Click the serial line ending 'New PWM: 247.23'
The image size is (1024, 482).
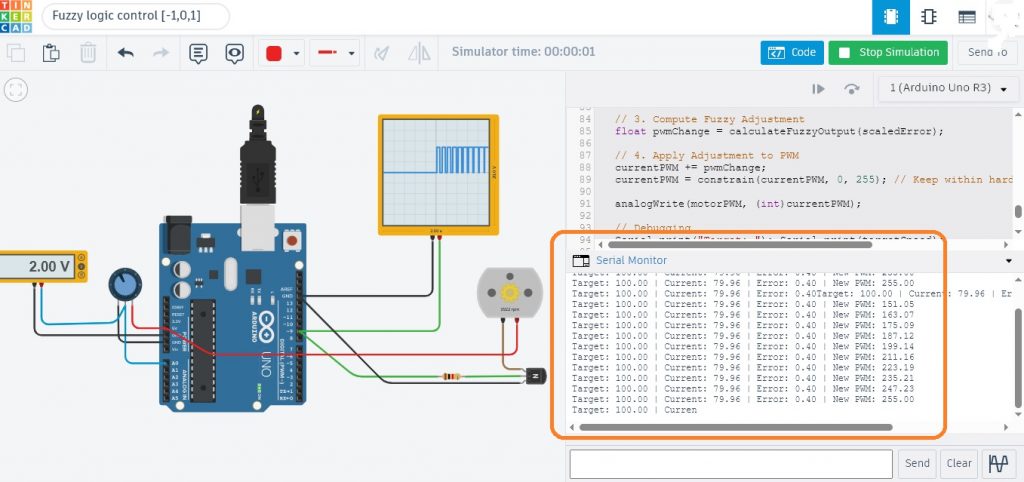pyautogui.click(x=743, y=389)
